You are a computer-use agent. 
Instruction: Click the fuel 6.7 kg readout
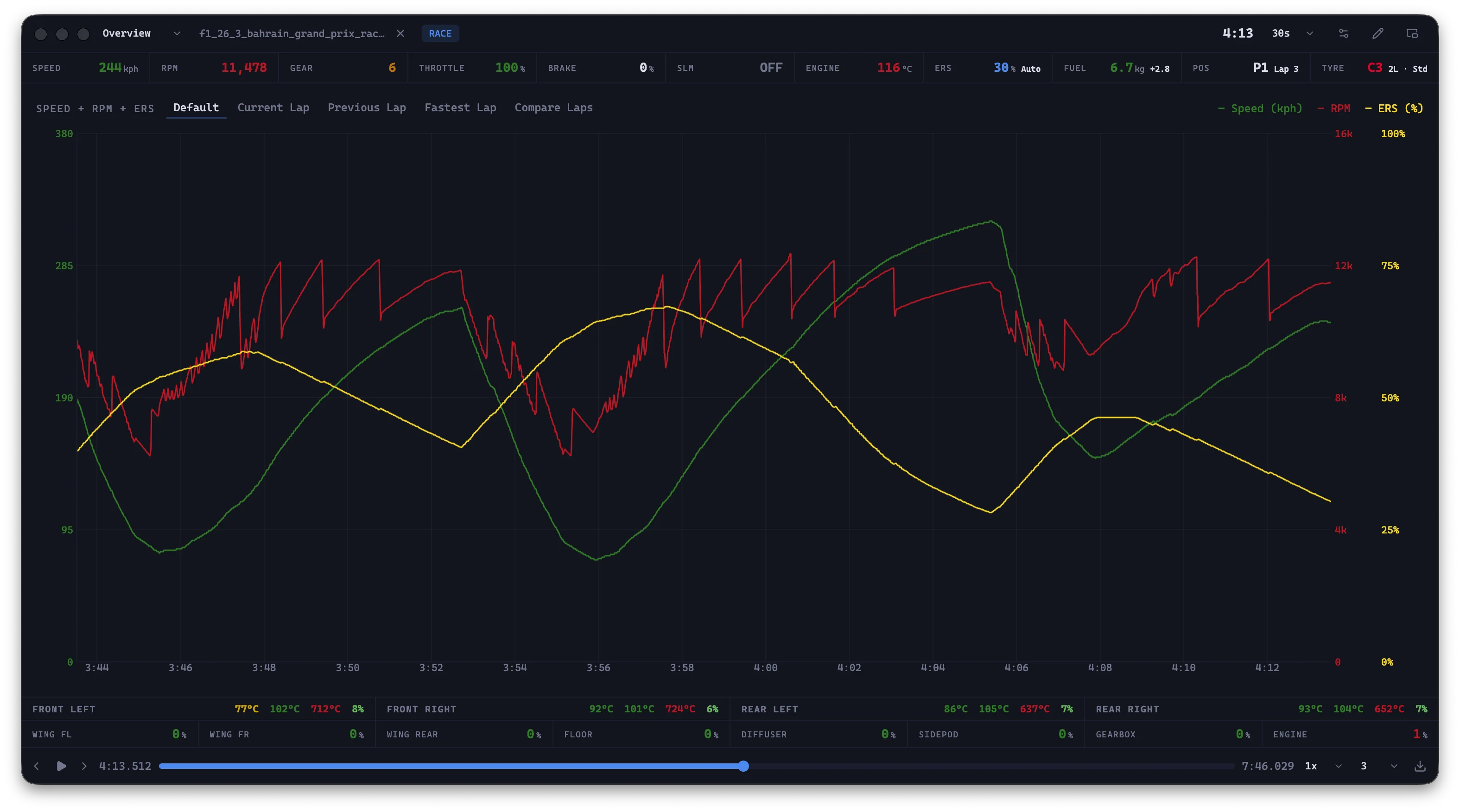pyautogui.click(x=1139, y=68)
